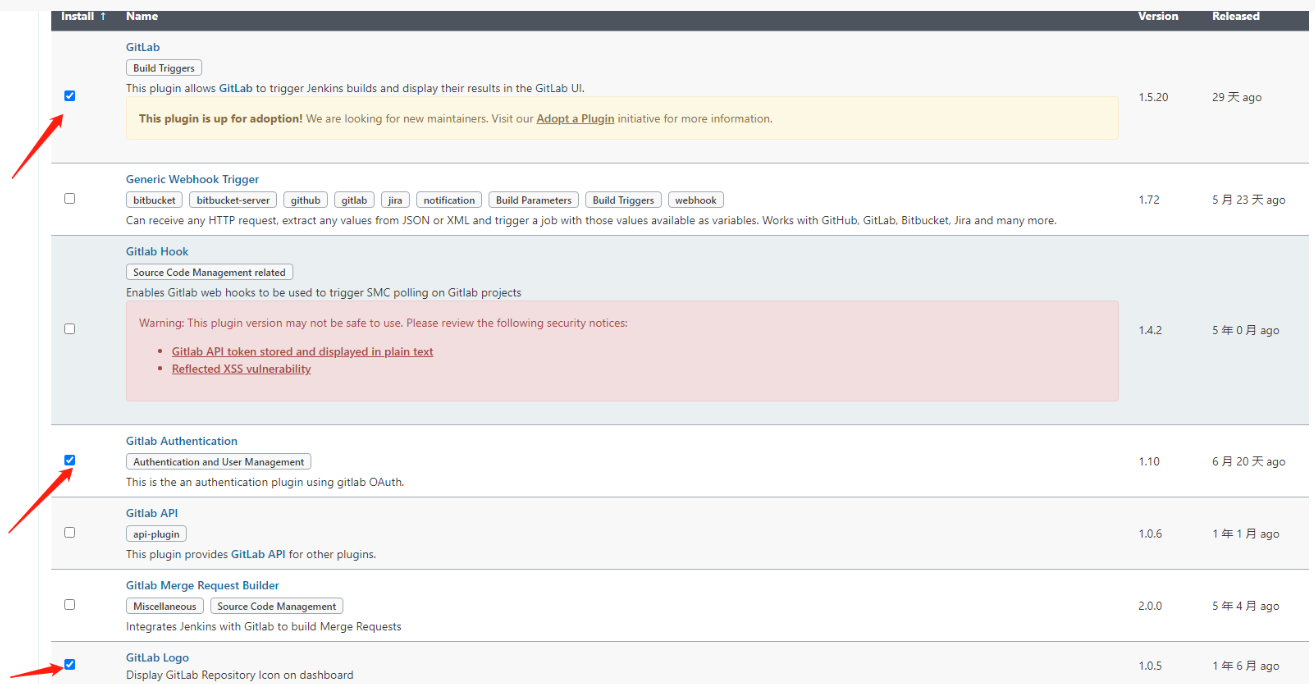Click the "5 月 23 天 ago" release date
1315x684 pixels.
pyautogui.click(x=1249, y=200)
